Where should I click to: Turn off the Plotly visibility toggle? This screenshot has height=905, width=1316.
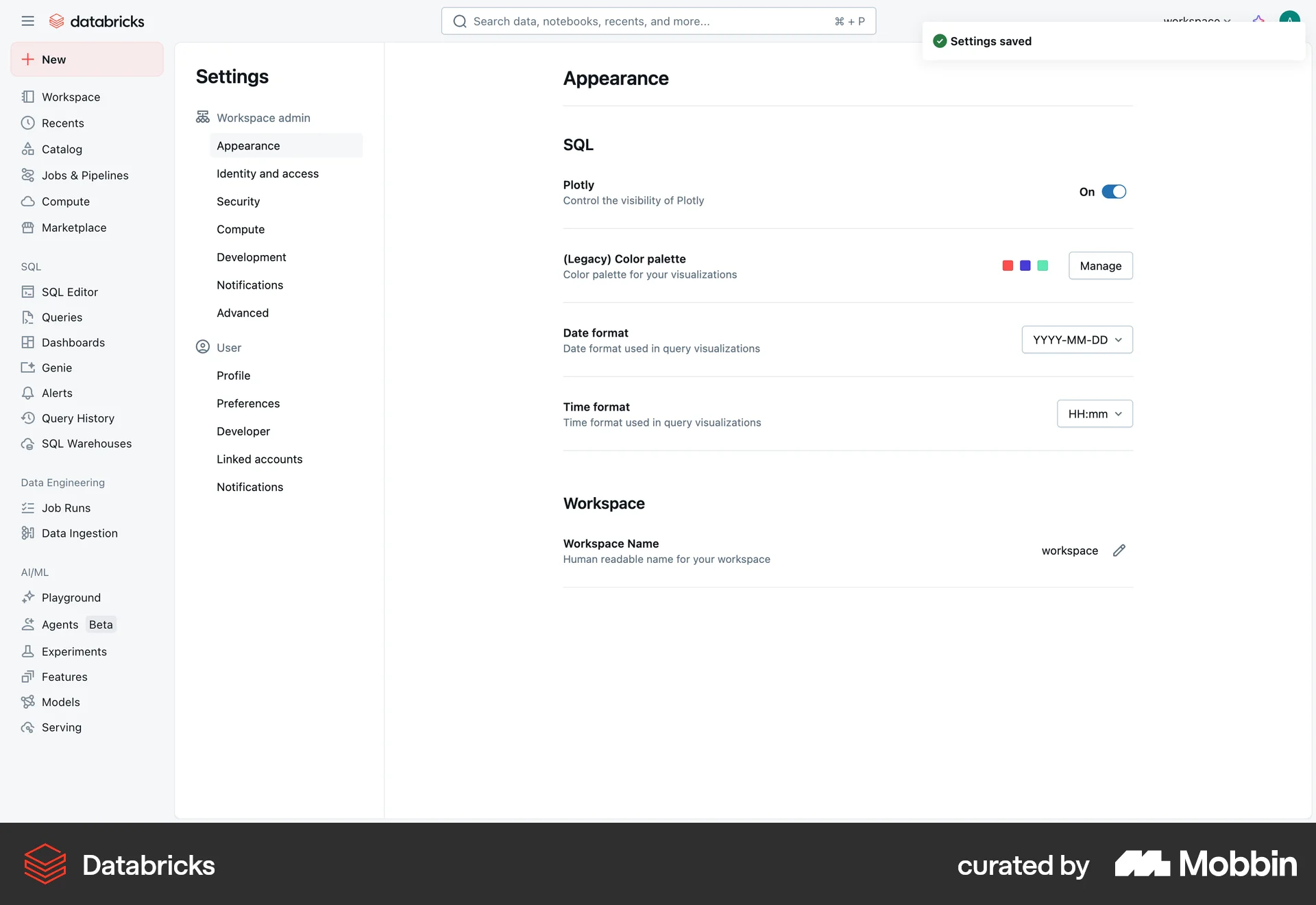(1114, 191)
